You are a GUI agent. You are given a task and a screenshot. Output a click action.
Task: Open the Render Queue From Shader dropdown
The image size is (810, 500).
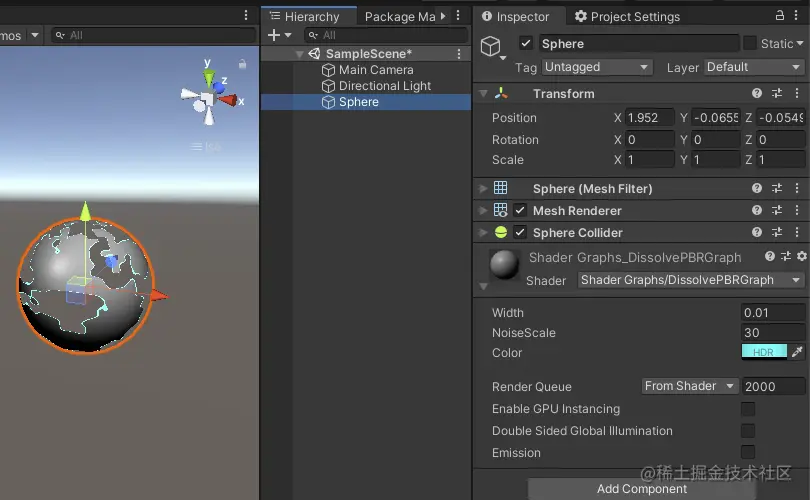tap(689, 386)
